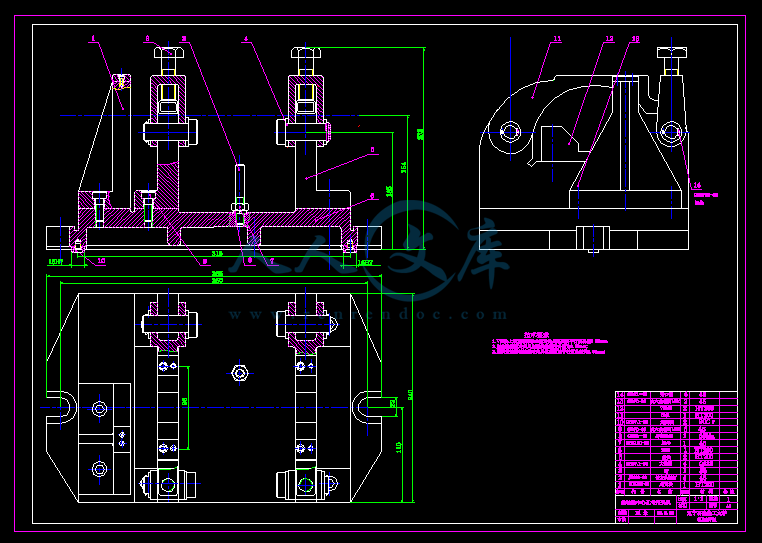
Task: Select the top-left hex bolt head in front view
Action: coord(168,54)
